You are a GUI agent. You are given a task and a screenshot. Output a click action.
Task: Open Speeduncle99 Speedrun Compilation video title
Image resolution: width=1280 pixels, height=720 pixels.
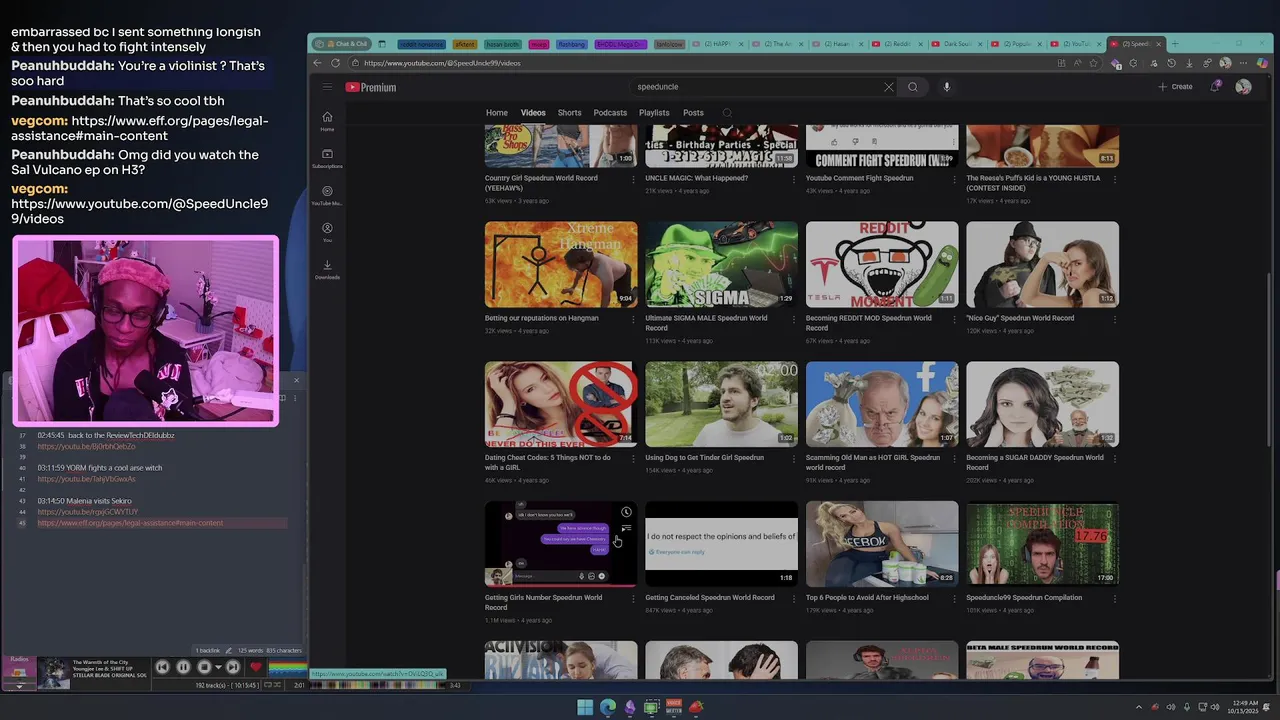coord(1024,598)
